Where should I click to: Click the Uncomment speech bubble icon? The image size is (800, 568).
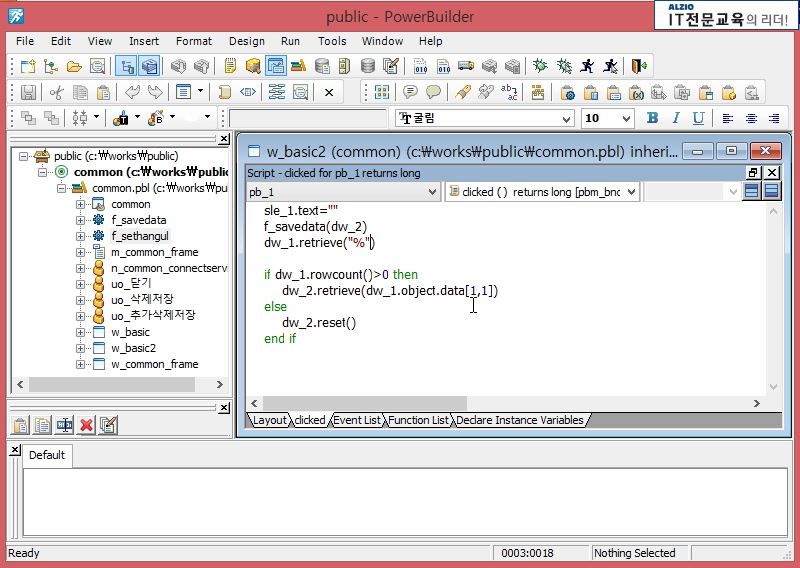click(x=433, y=92)
